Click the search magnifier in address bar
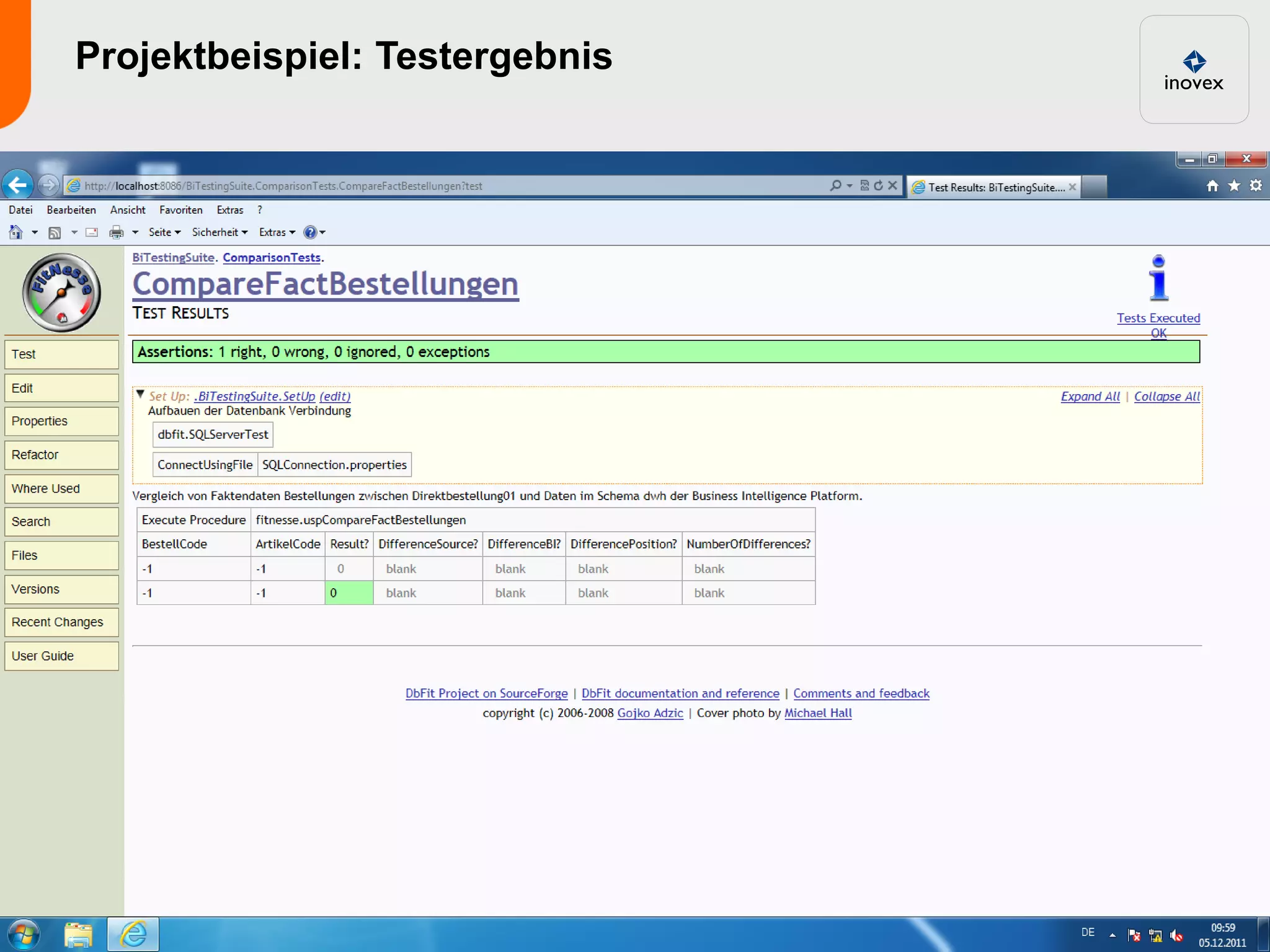This screenshot has width=1270, height=952. coord(836,185)
